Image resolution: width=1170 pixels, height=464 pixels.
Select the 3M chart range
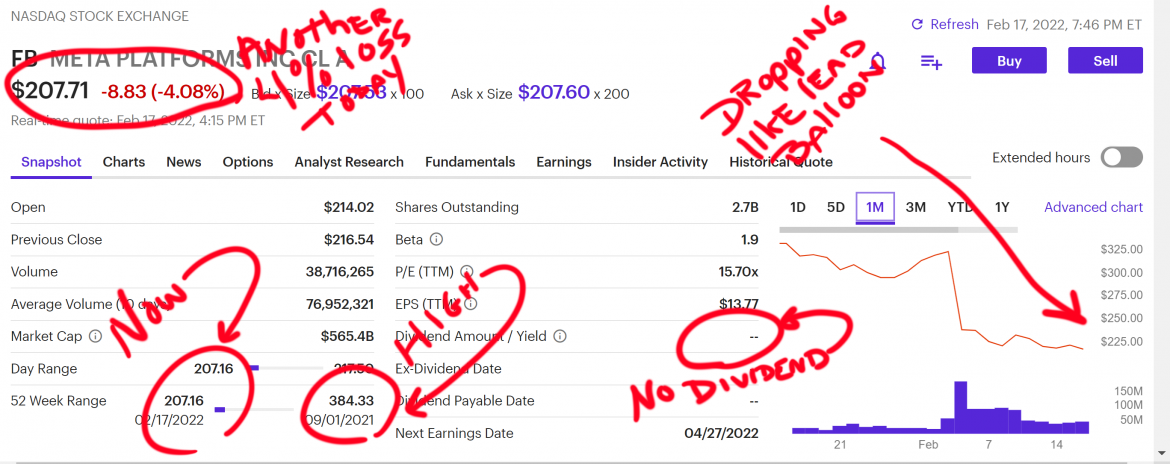click(x=916, y=207)
